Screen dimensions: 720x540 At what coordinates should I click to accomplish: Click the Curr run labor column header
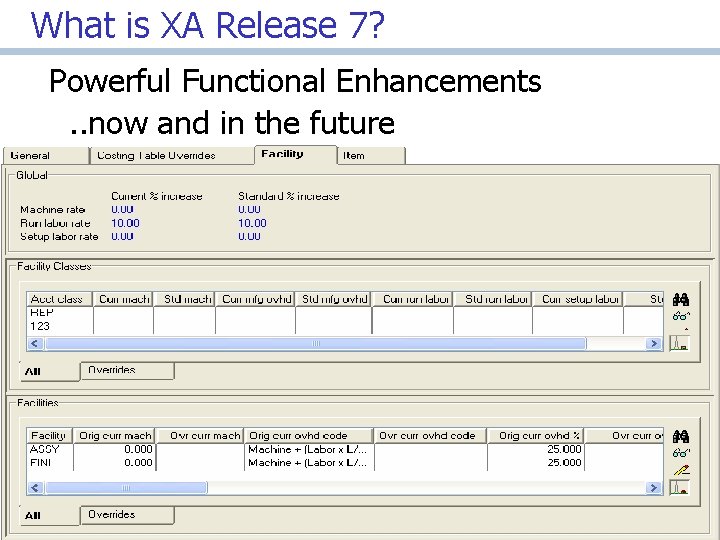point(412,299)
